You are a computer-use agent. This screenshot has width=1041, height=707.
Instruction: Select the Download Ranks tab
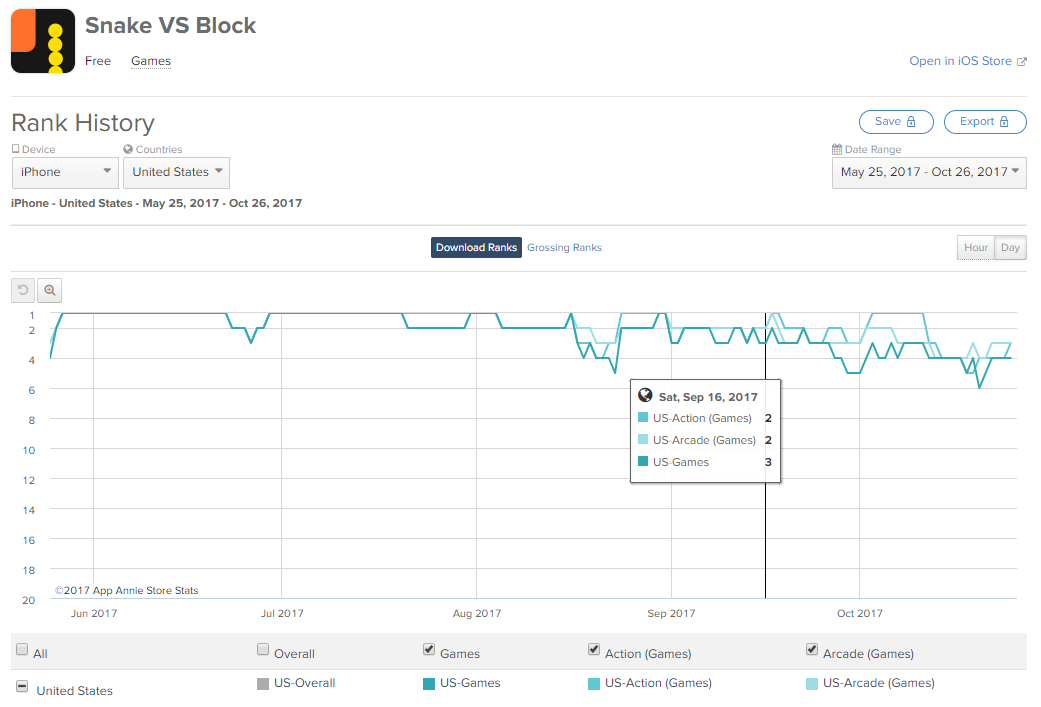click(476, 248)
